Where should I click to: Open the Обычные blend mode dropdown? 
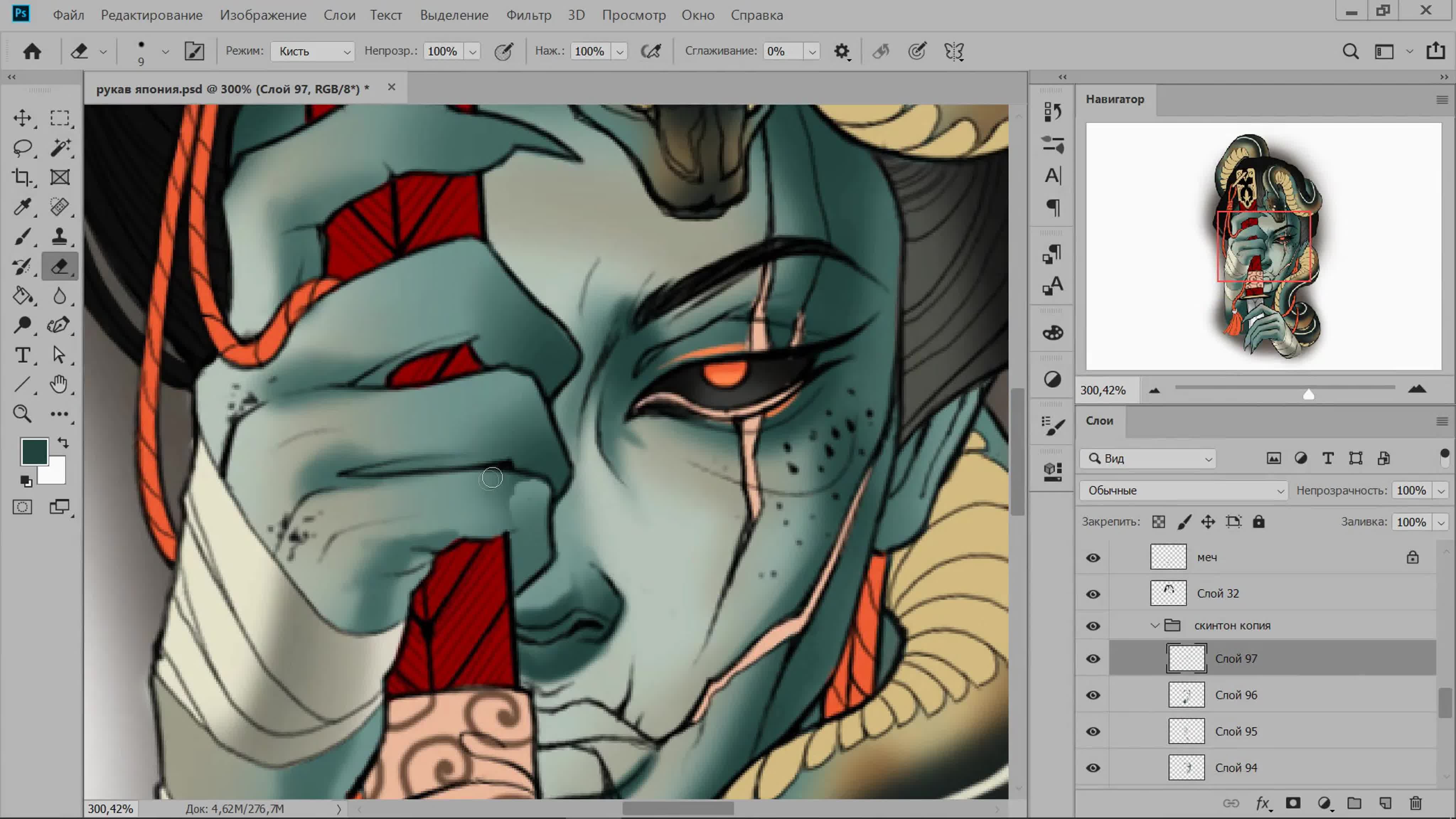(x=1183, y=491)
